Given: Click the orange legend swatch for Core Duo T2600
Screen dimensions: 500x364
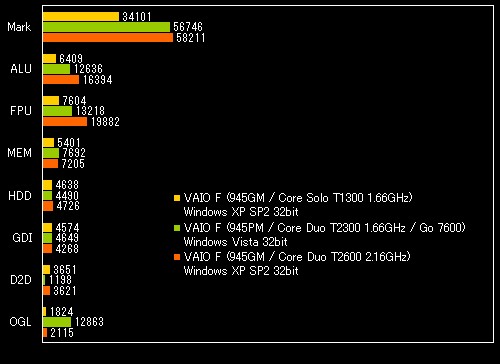Looking at the screenshot, I should [177, 257].
